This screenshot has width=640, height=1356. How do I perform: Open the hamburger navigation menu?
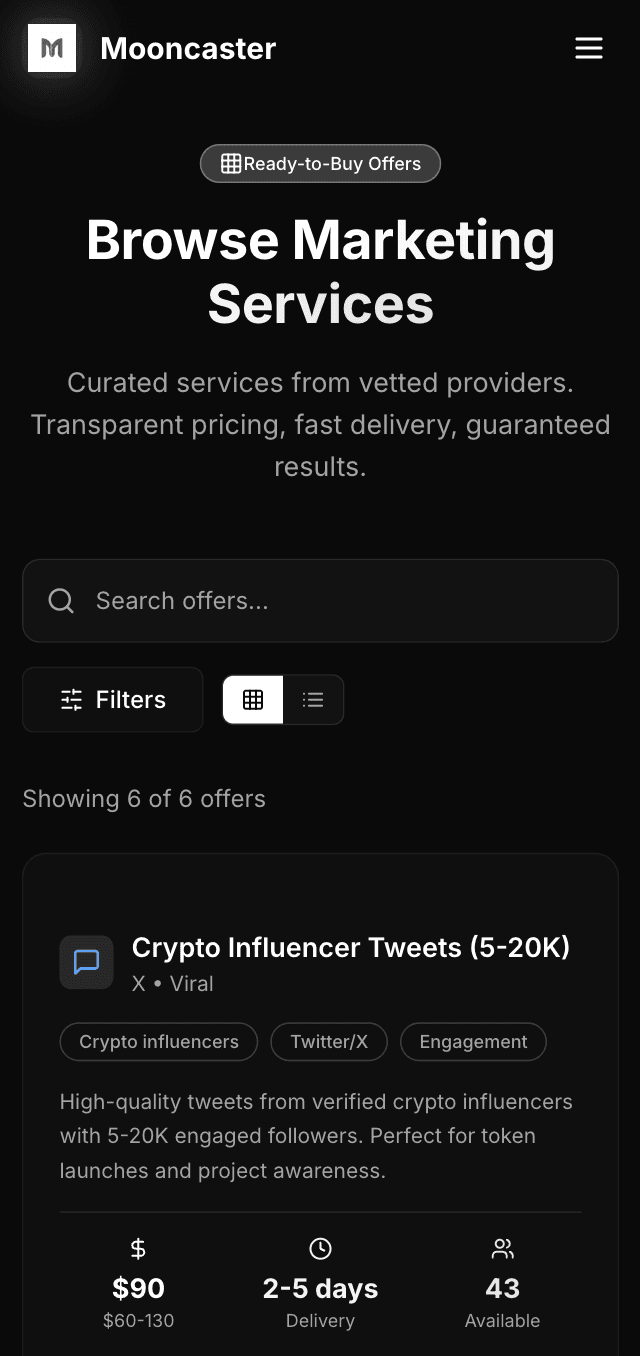[x=589, y=48]
